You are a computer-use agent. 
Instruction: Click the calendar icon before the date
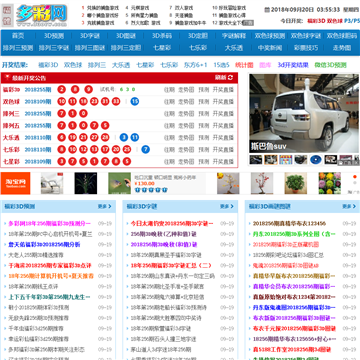[267, 10]
